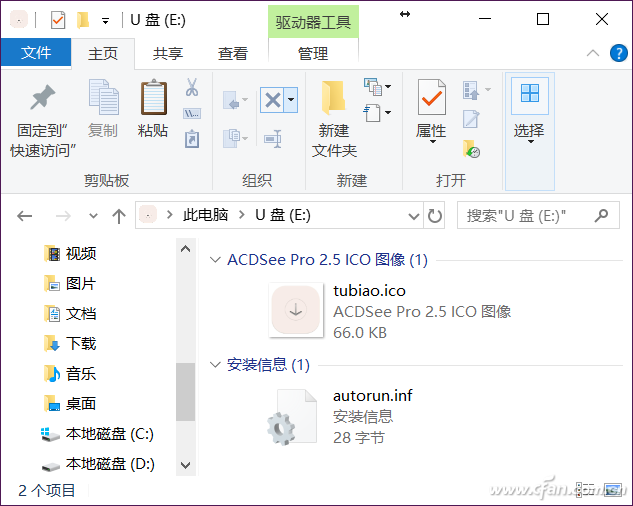Click 此电脑 in the address bar

click(205, 215)
